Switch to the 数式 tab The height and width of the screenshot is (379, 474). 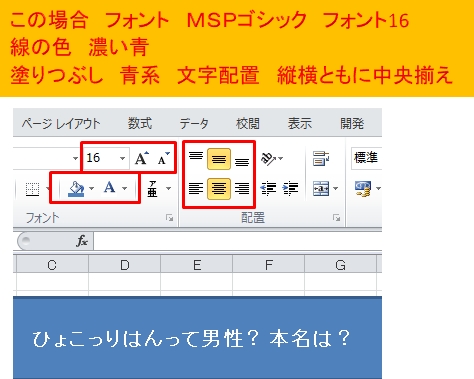[x=140, y=124]
